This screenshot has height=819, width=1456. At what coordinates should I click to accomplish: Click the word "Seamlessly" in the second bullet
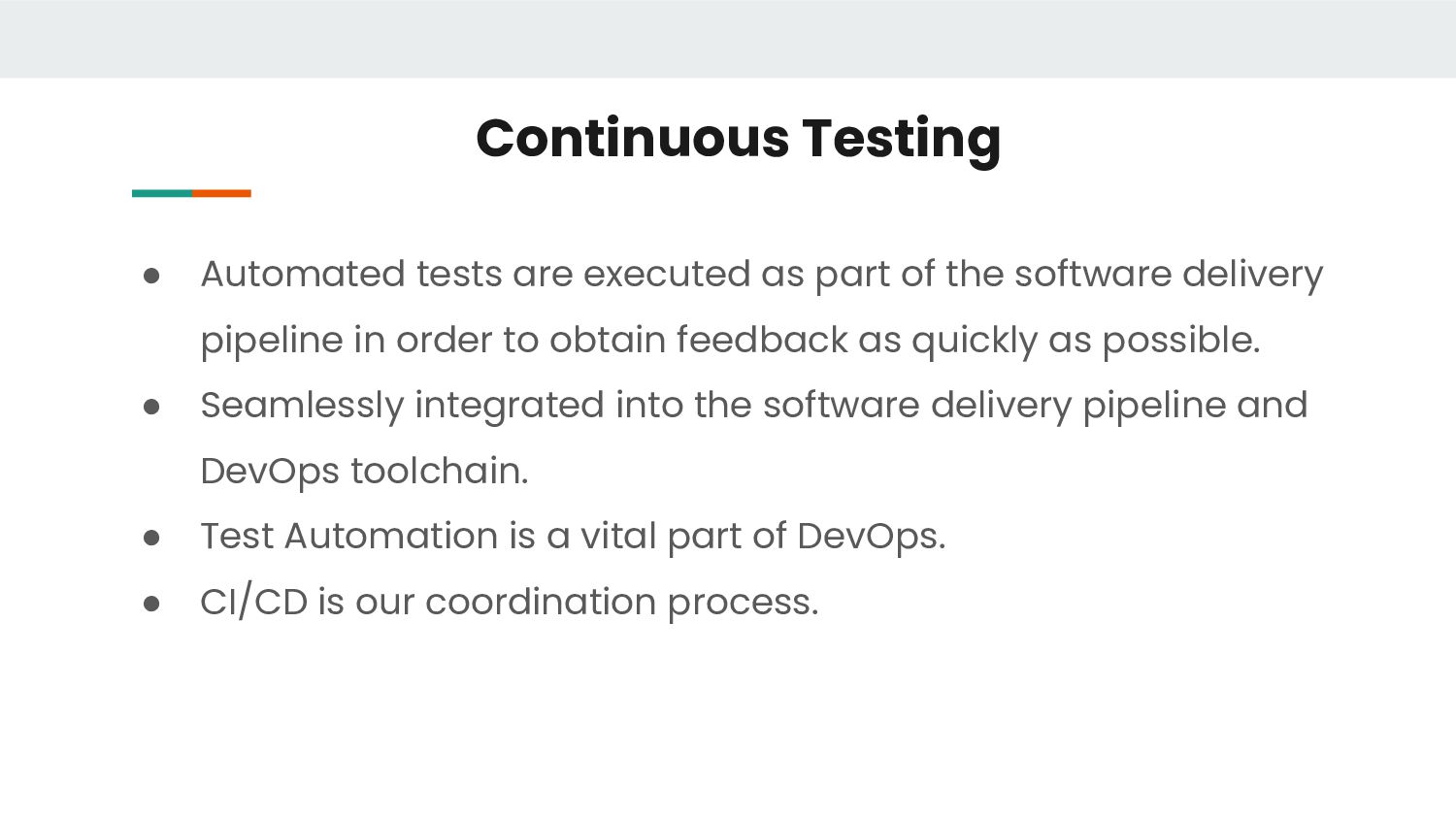tap(301, 406)
